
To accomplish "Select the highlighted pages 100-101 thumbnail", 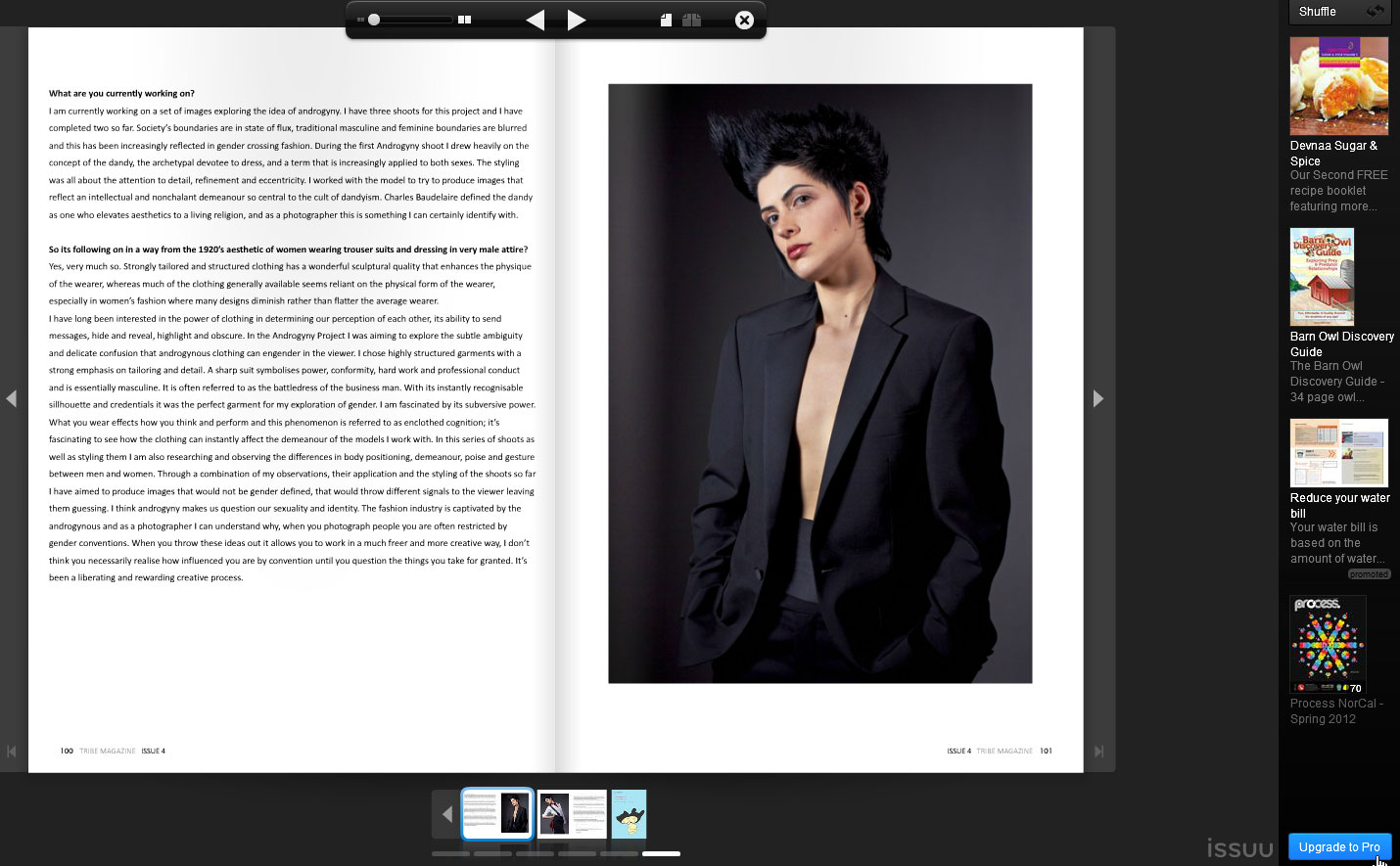I will pyautogui.click(x=497, y=814).
